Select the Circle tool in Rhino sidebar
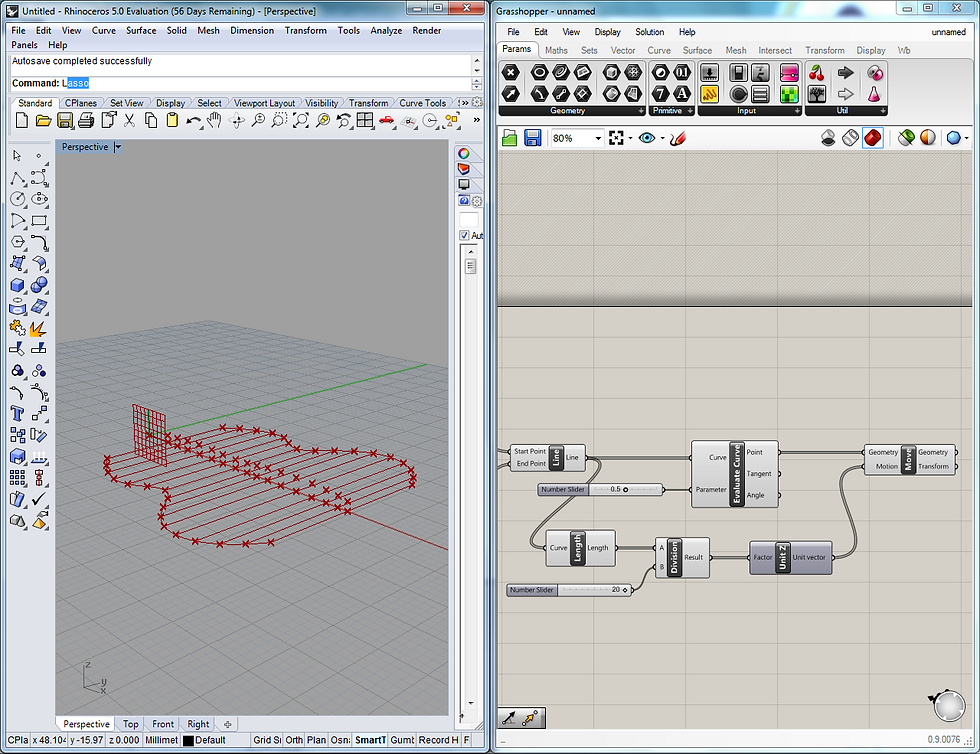 [x=18, y=199]
